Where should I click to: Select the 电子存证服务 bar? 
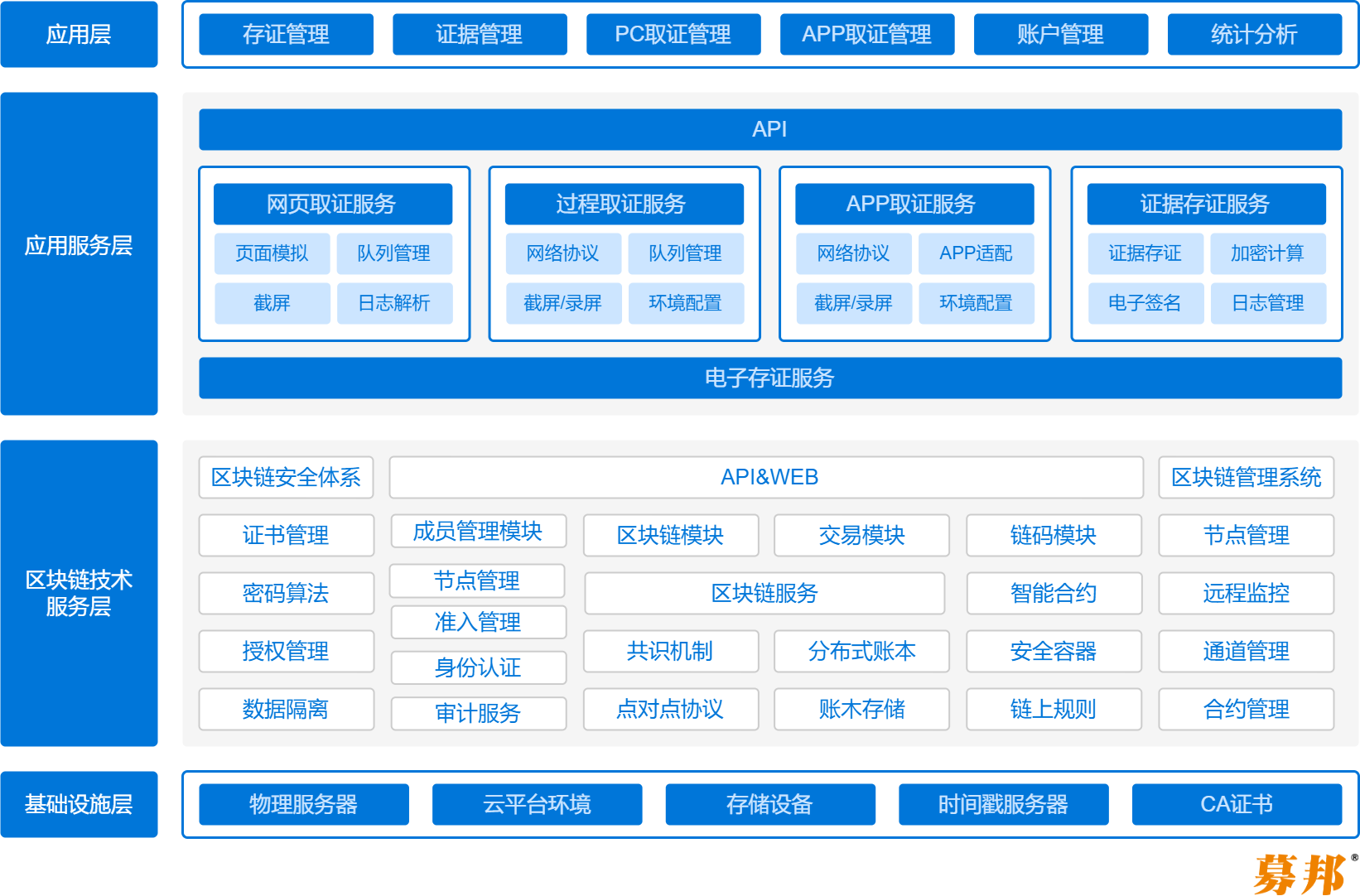[x=769, y=378]
